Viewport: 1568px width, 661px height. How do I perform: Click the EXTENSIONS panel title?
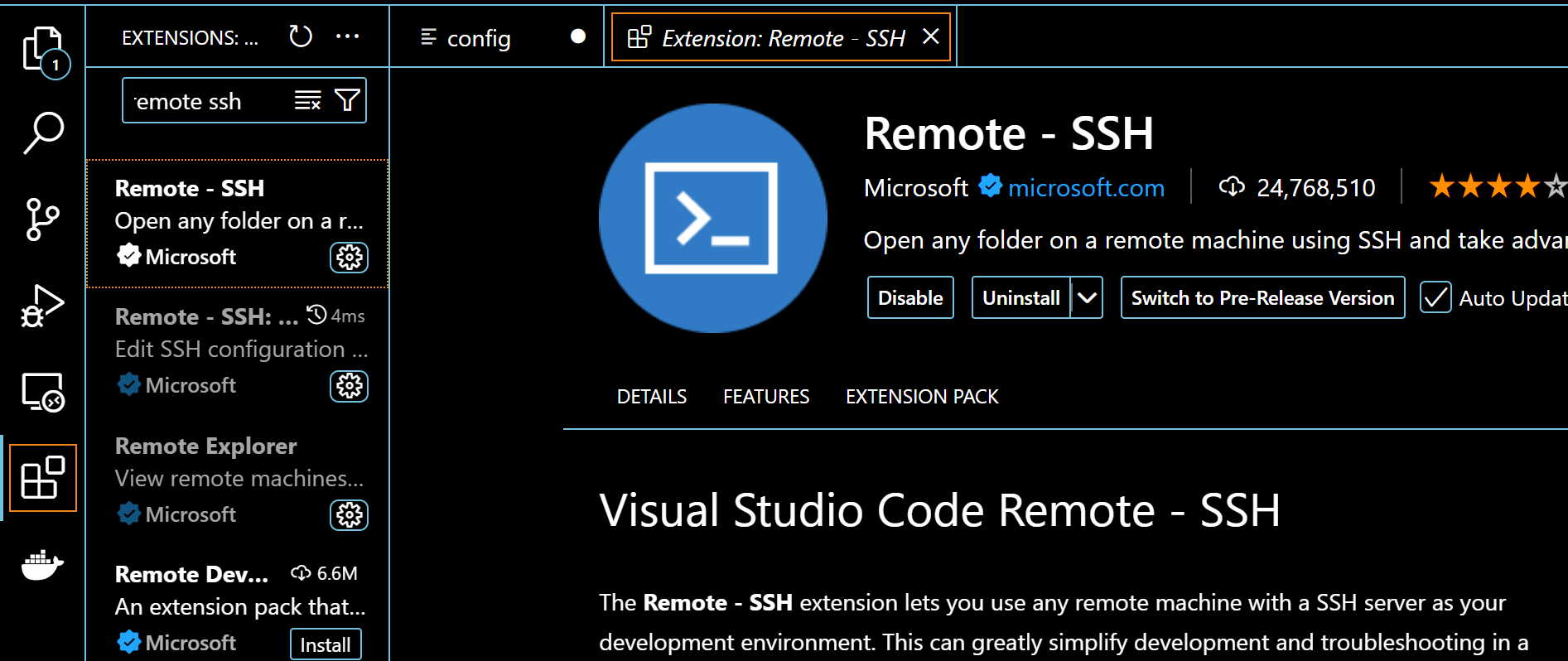click(x=190, y=38)
